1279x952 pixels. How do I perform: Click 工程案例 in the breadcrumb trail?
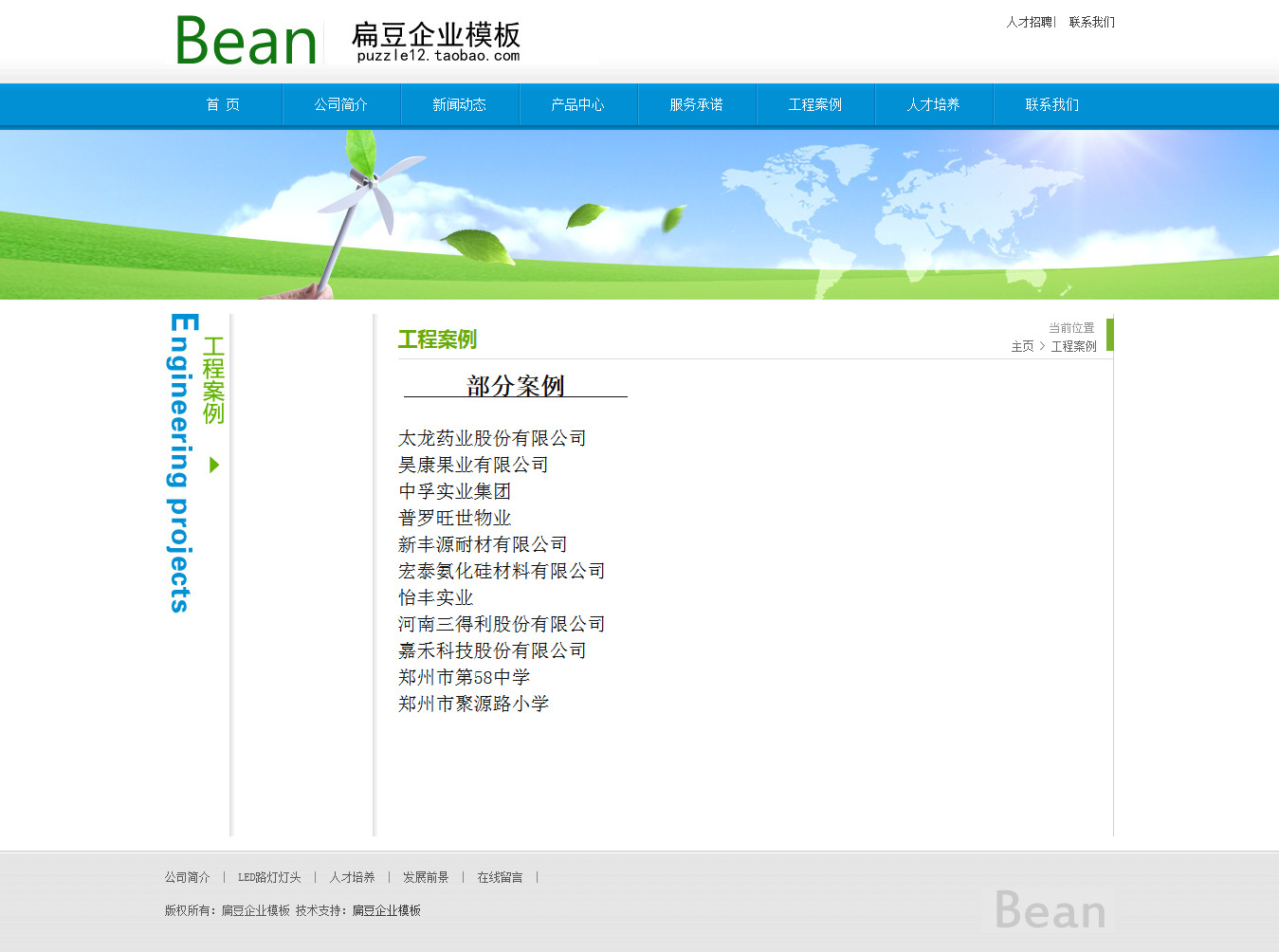[1073, 347]
